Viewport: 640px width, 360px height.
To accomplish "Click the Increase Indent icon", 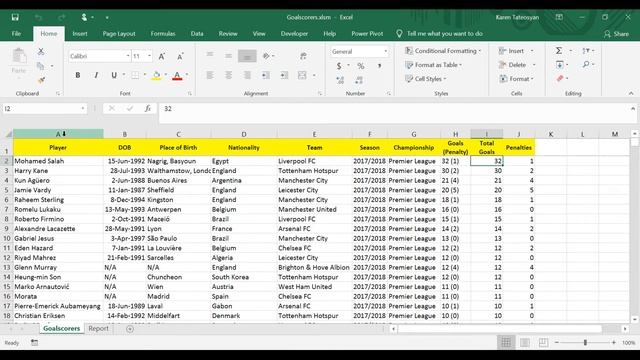I will pos(284,75).
